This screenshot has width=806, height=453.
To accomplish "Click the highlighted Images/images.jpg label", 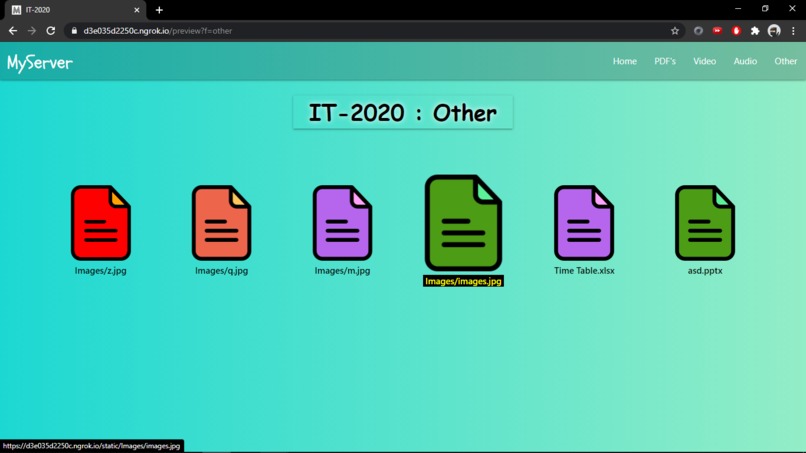I will pyautogui.click(x=463, y=281).
